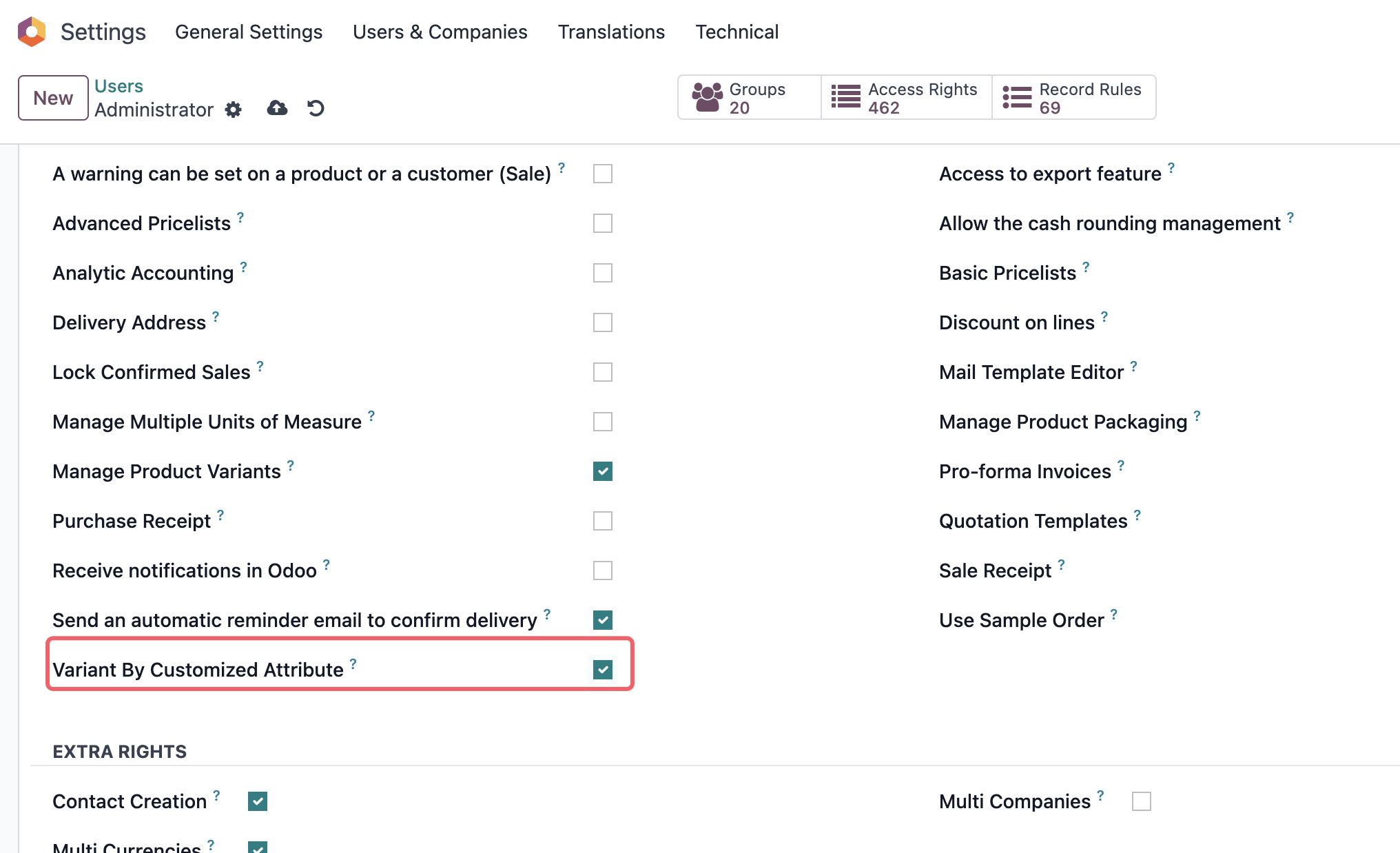Discard changes with the undo icon
Screen dimensions: 1400x853
click(x=316, y=108)
